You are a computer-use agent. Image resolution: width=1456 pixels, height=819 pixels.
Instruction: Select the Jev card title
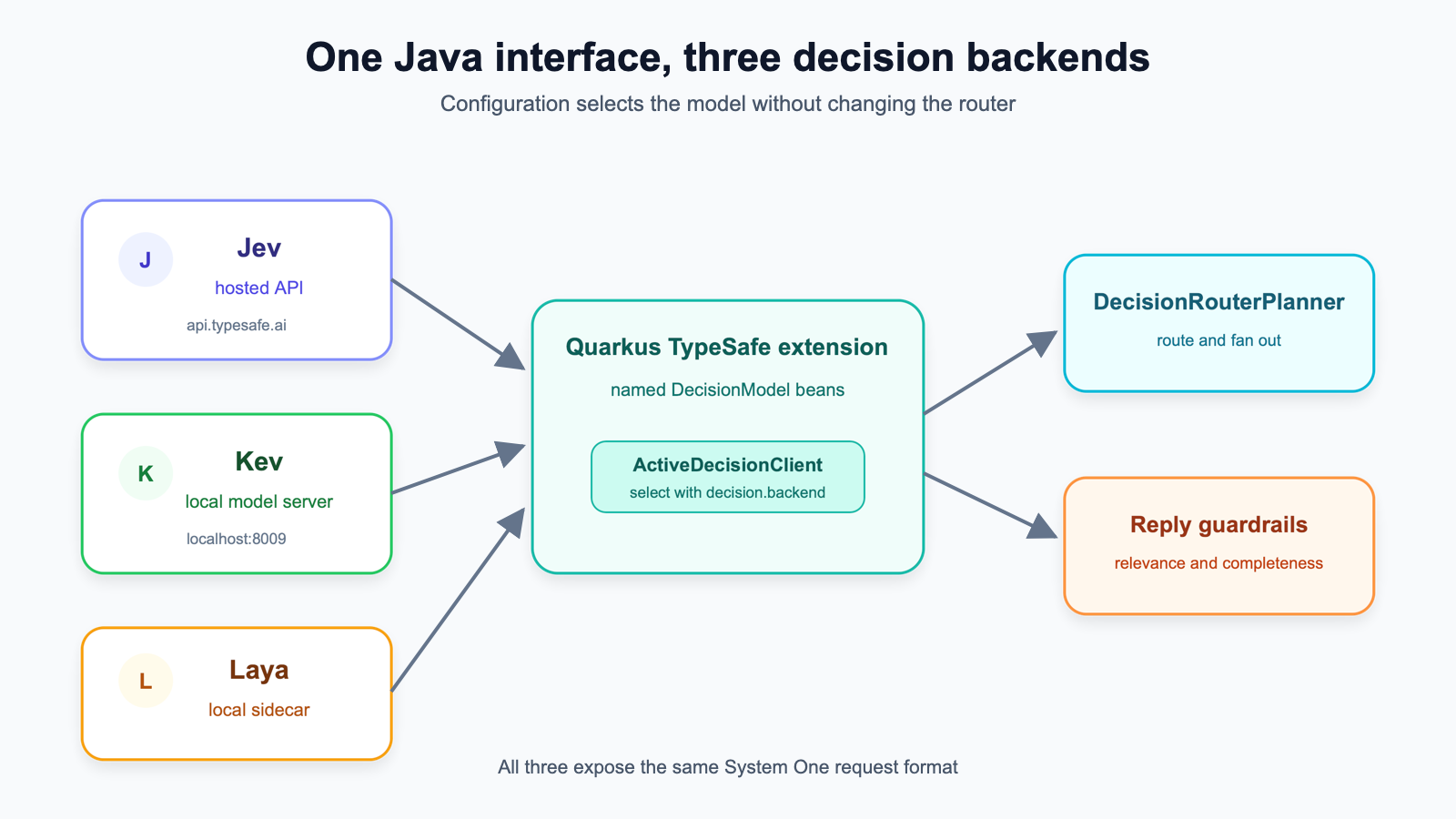pyautogui.click(x=258, y=248)
